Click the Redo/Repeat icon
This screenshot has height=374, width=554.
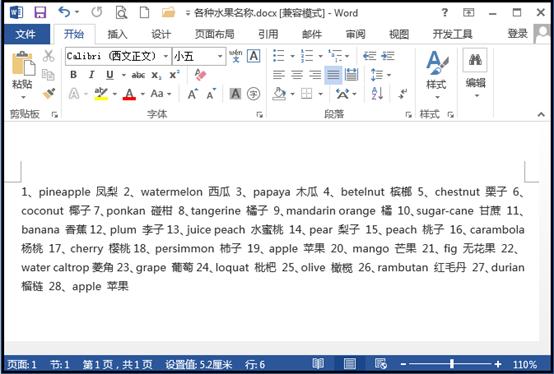(96, 12)
